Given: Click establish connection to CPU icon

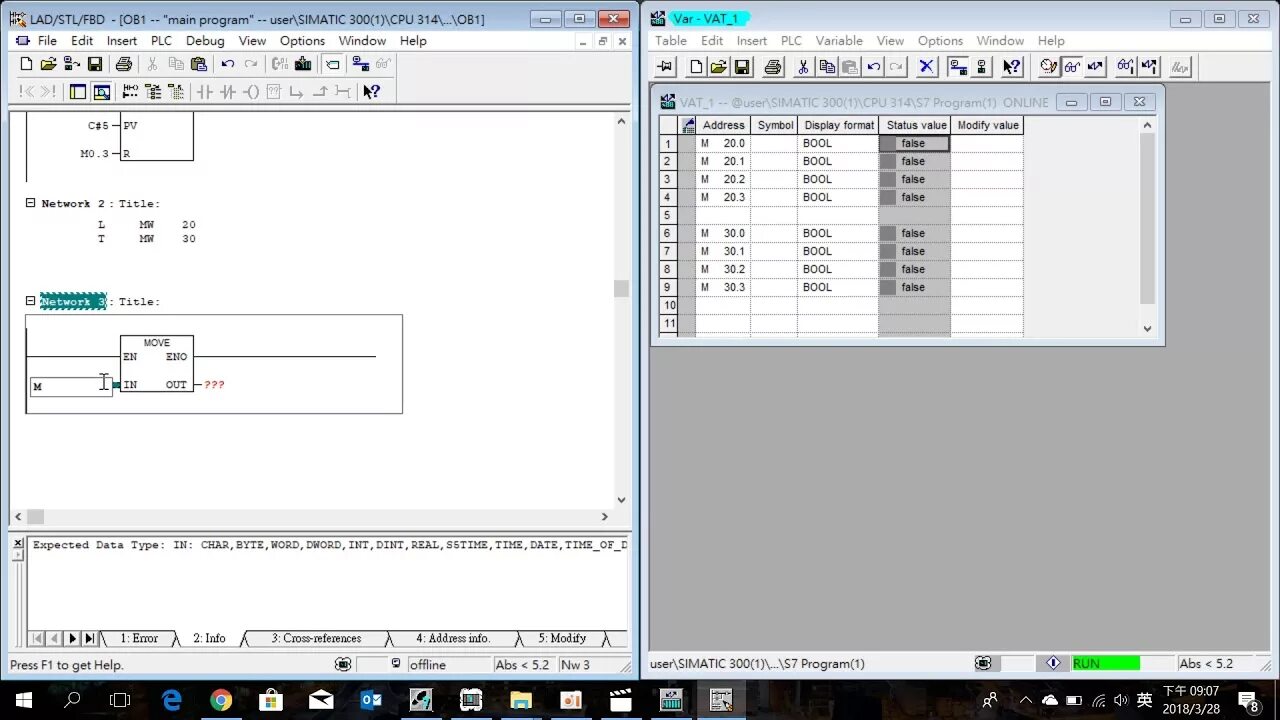Looking at the screenshot, I should [958, 67].
